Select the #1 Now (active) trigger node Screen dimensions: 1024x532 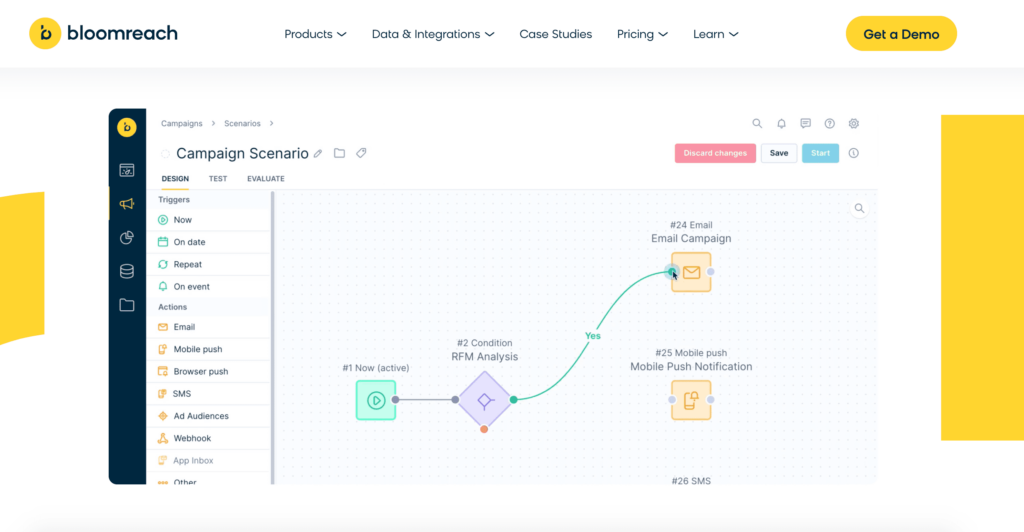[376, 400]
